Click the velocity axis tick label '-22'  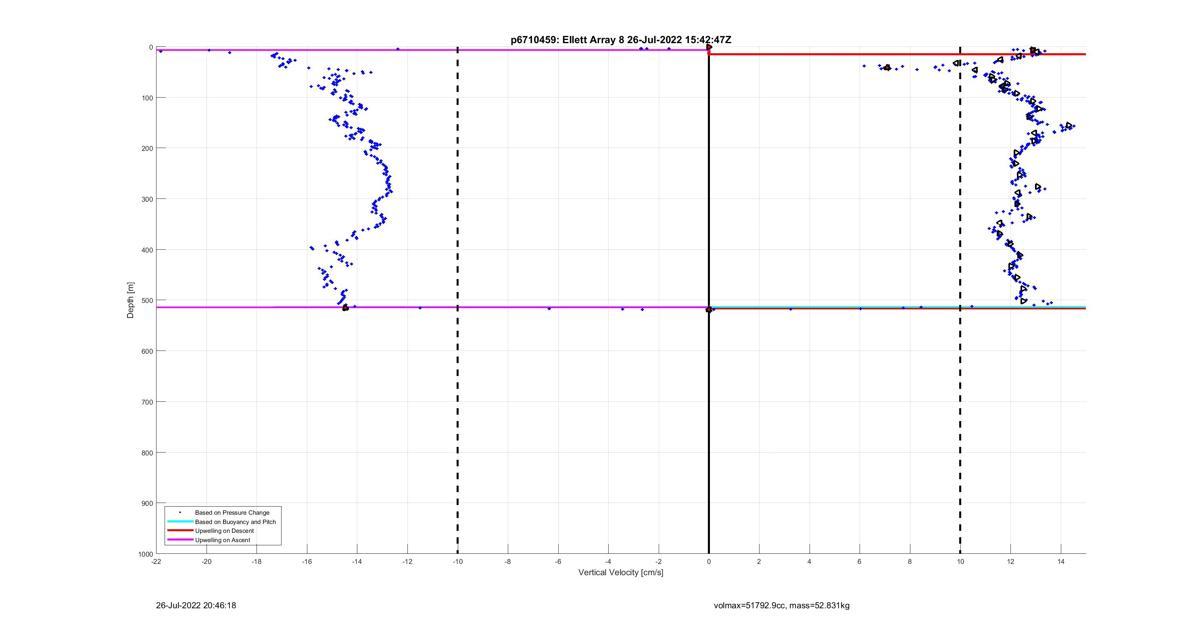click(156, 562)
